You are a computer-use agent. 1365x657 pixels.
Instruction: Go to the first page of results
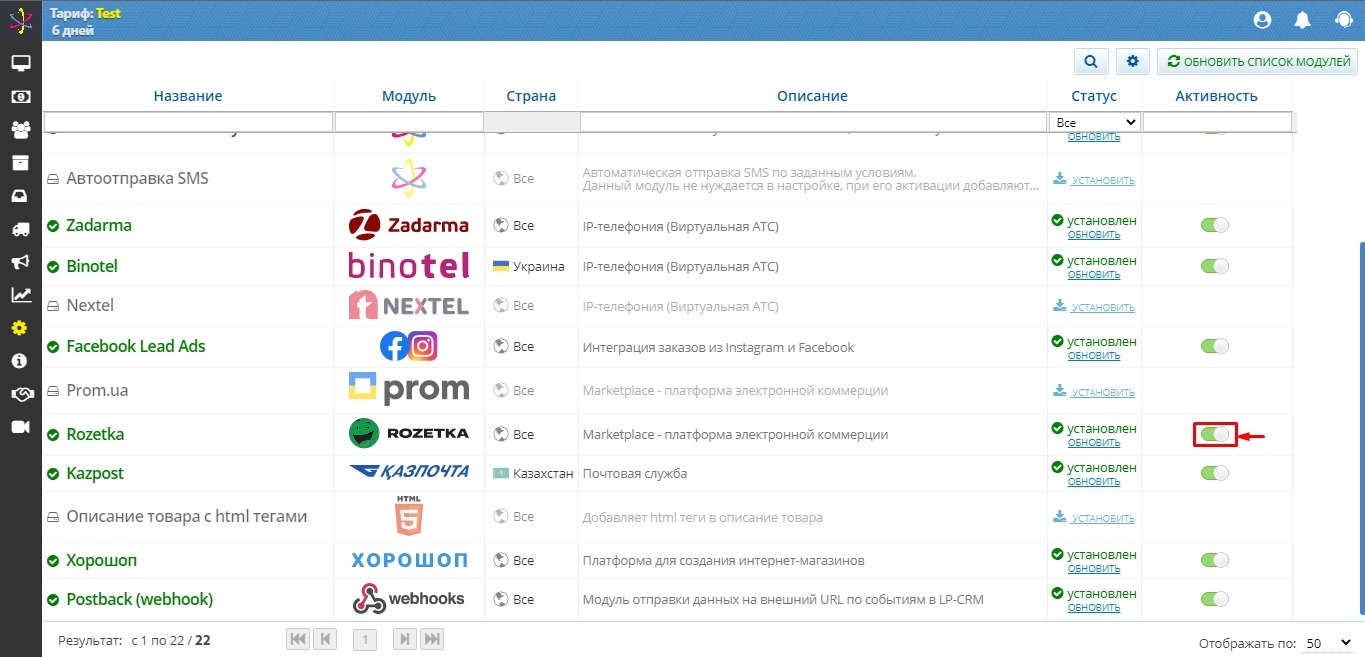click(298, 639)
